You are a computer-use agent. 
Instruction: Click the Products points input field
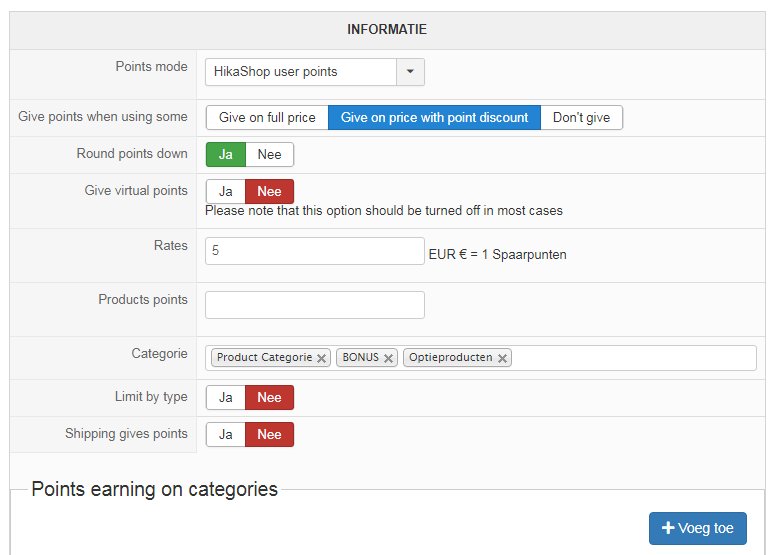click(314, 305)
